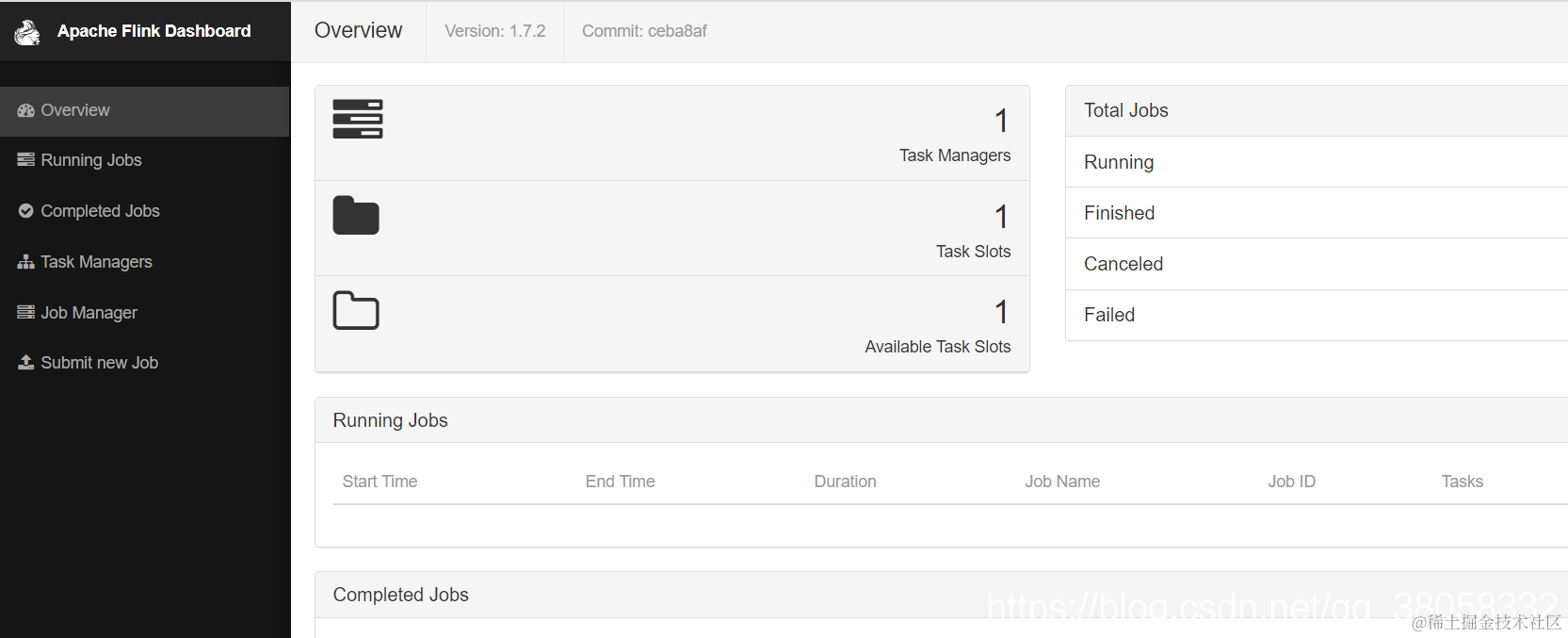Click the Canceled row in Total Jobs
Image resolution: width=1568 pixels, height=638 pixels.
coord(1317,265)
